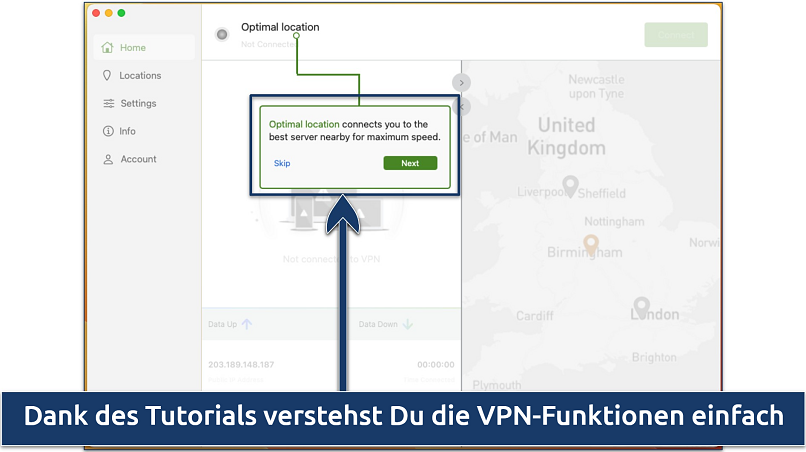806x452 pixels.
Task: Open Optimal location selector
Action: [x=280, y=27]
